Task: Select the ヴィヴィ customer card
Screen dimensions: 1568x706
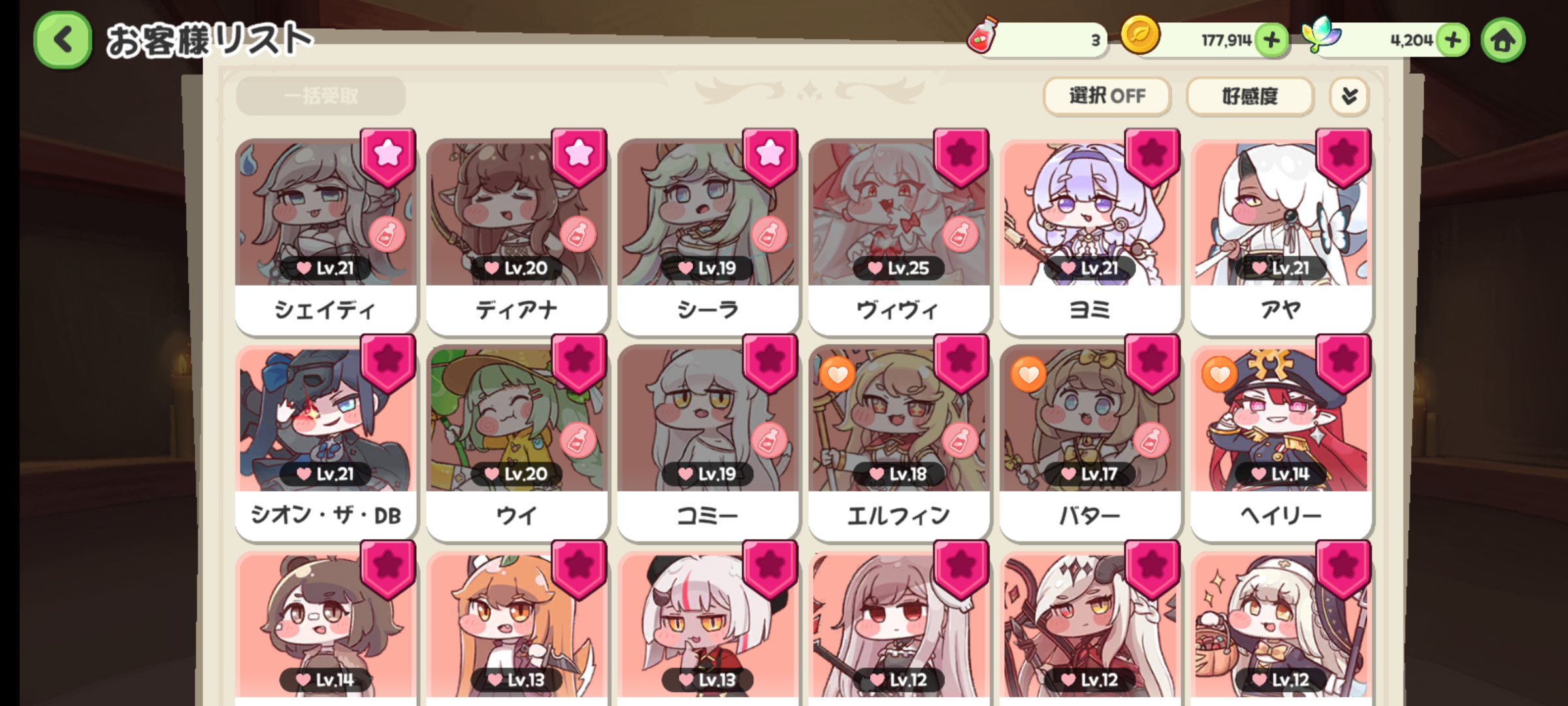Action: [x=899, y=235]
